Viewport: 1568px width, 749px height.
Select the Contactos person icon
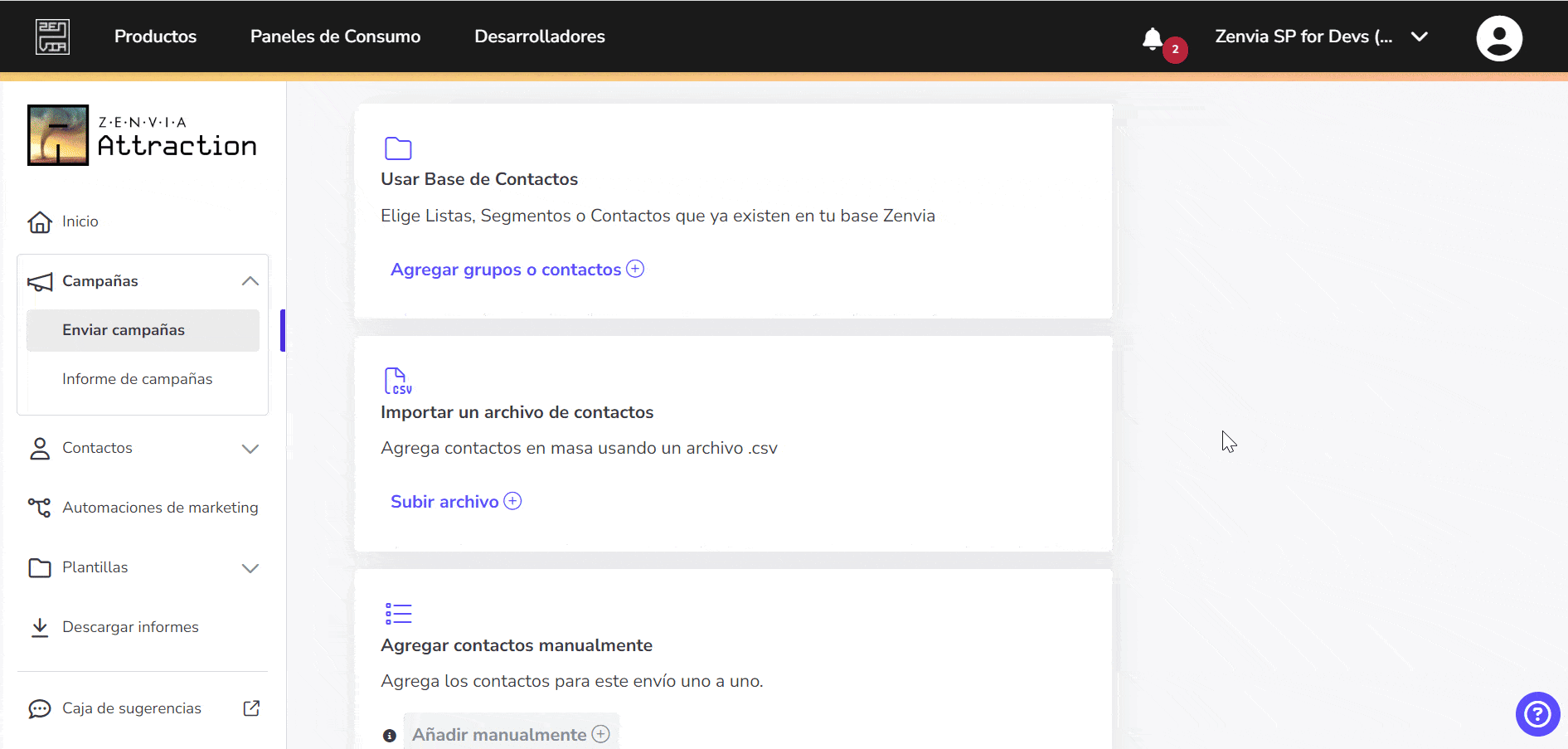coord(39,448)
